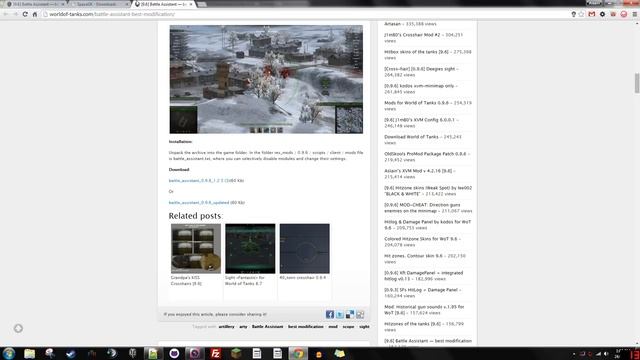Open the World of Tanks taskbar icon
This screenshot has width=640, height=360.
[133, 353]
